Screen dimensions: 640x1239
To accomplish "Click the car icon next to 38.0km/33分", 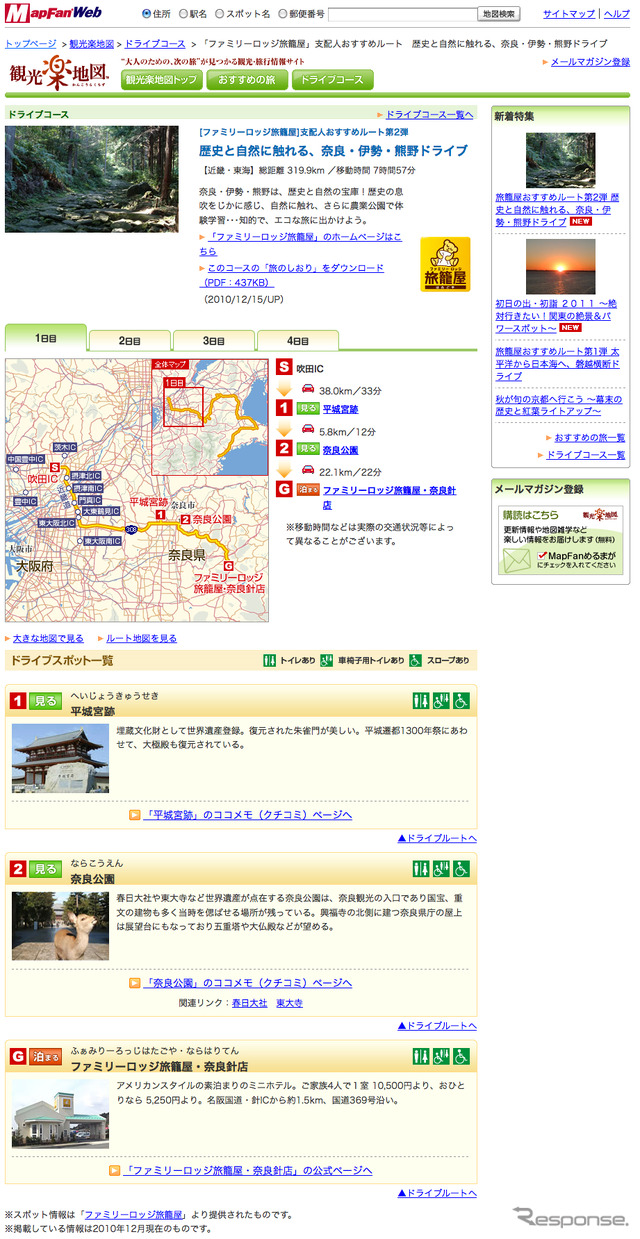I will coord(308,389).
